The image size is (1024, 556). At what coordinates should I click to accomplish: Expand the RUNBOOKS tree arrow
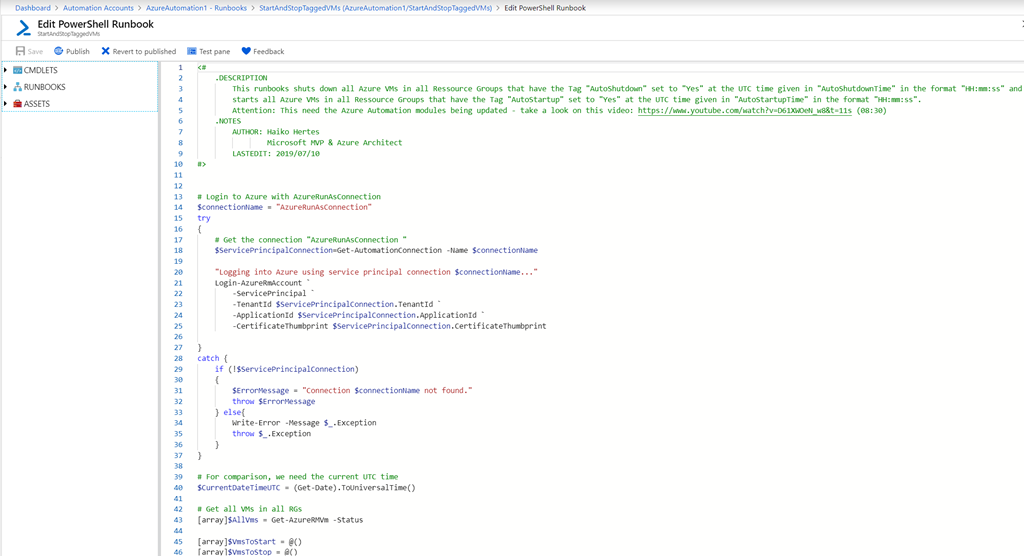(6, 87)
